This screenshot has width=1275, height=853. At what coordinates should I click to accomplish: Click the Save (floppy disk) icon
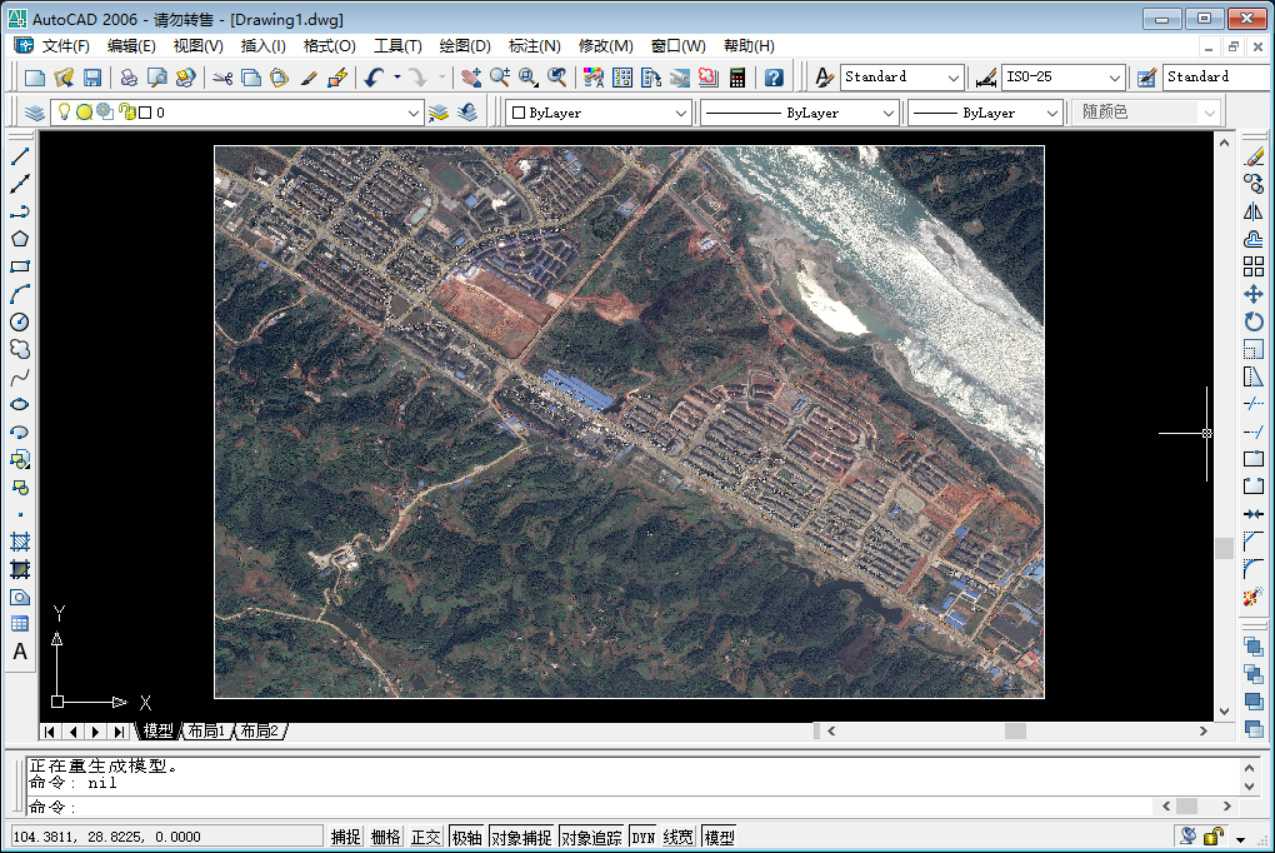(92, 77)
